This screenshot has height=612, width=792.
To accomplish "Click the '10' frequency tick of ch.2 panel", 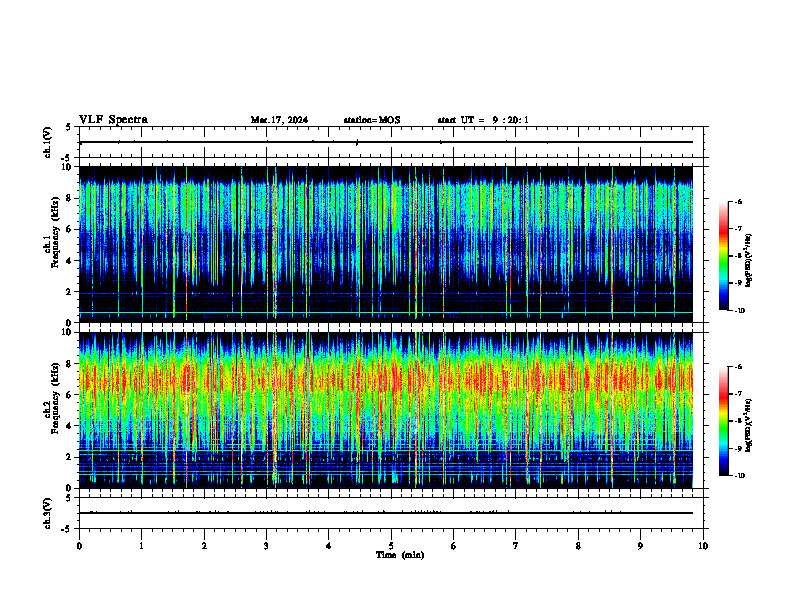I will click(66, 332).
